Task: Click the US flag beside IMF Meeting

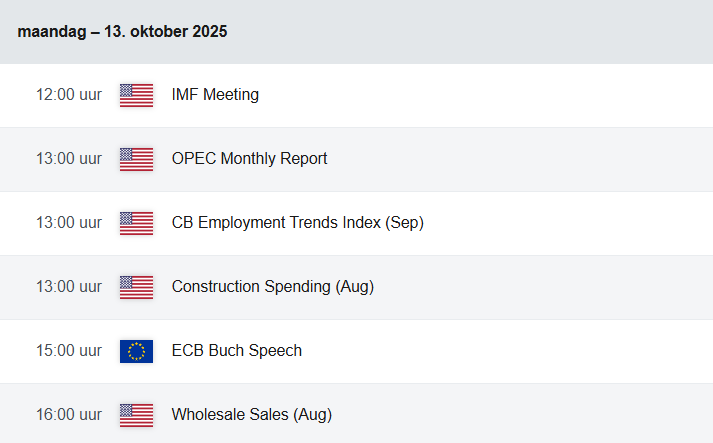Action: point(136,95)
